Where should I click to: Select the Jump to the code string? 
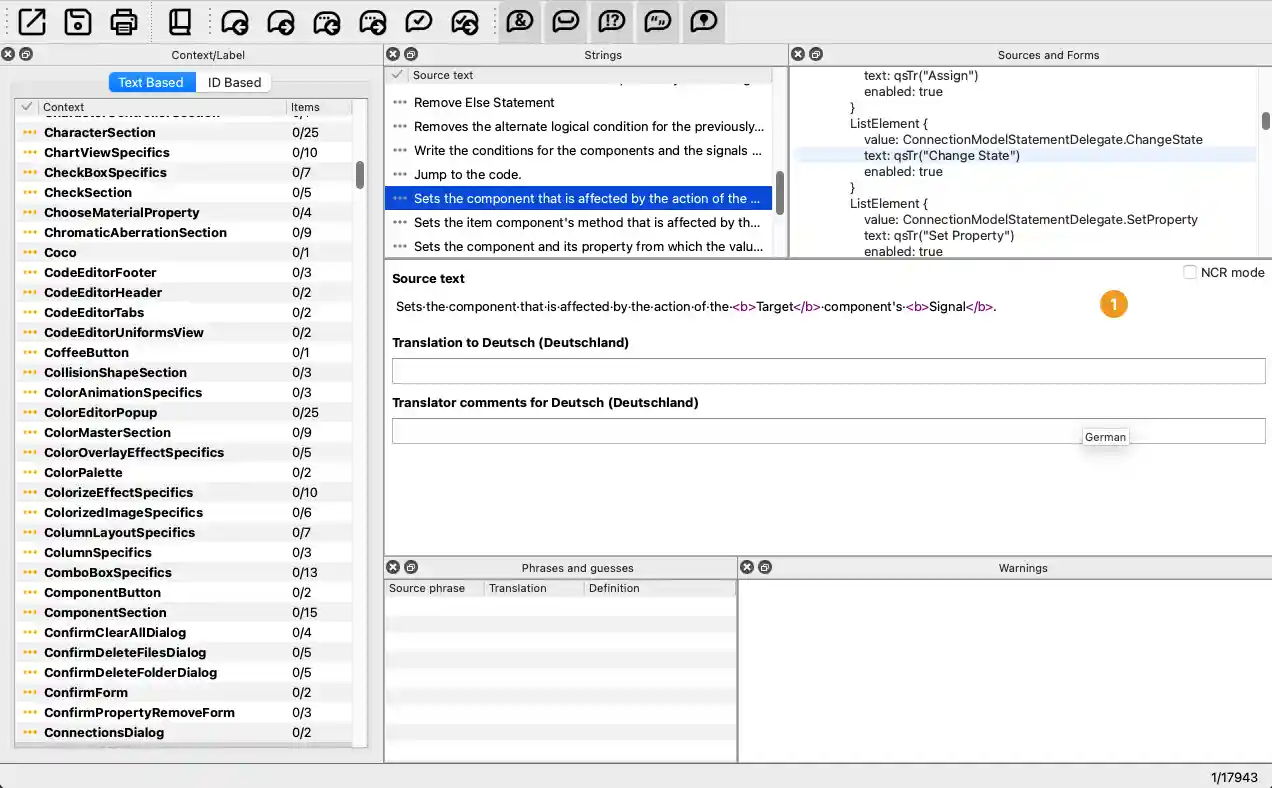(469, 174)
